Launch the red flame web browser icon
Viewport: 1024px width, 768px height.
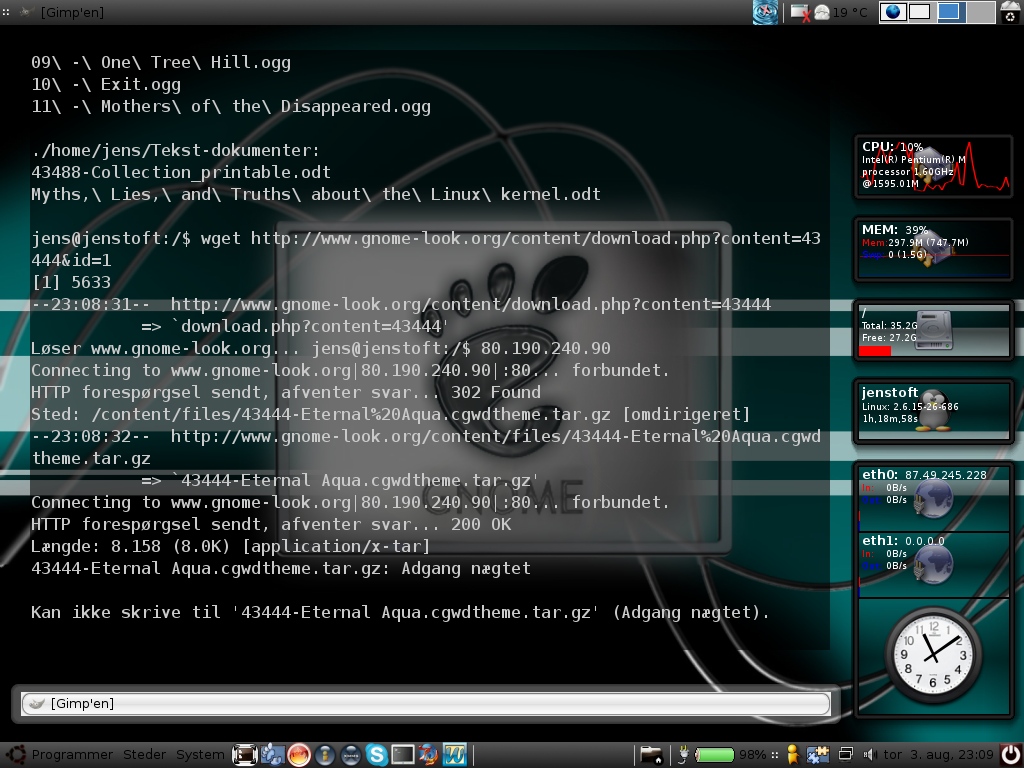(x=298, y=755)
